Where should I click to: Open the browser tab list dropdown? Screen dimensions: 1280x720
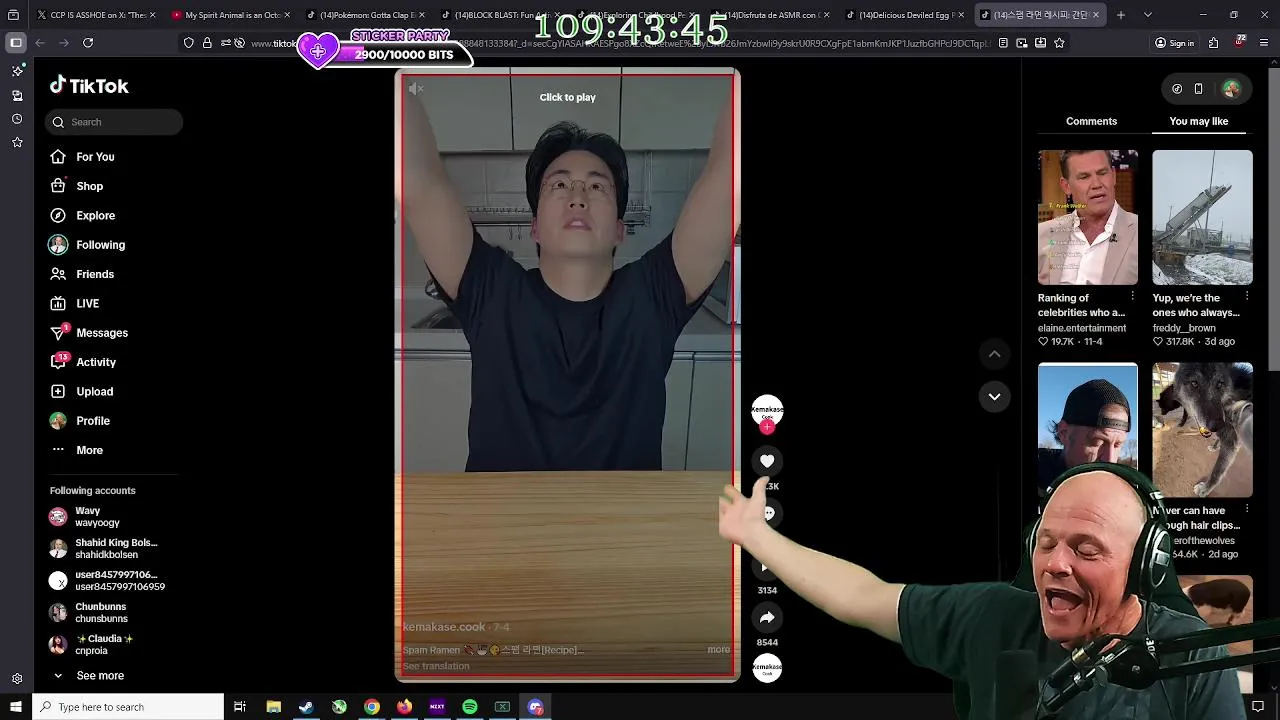[1147, 15]
